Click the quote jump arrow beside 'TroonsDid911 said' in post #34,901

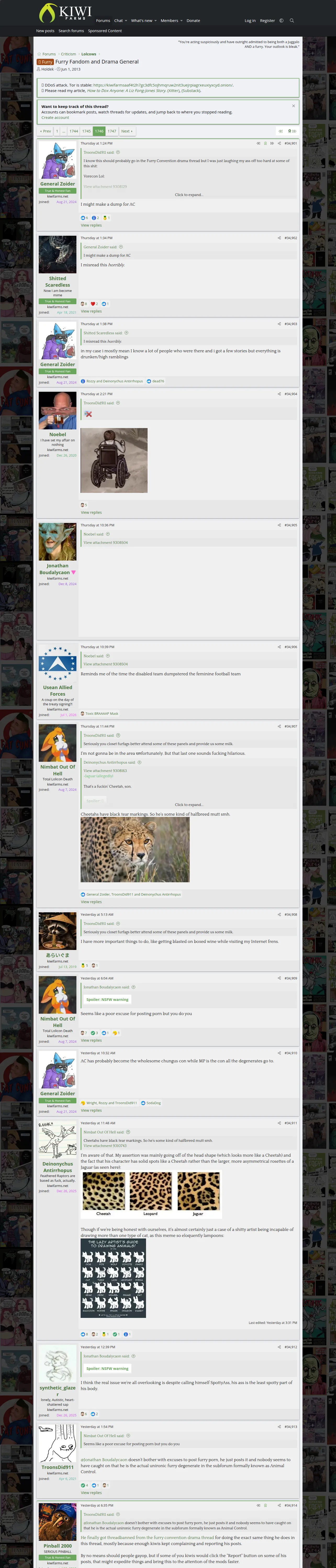pyautogui.click(x=118, y=152)
